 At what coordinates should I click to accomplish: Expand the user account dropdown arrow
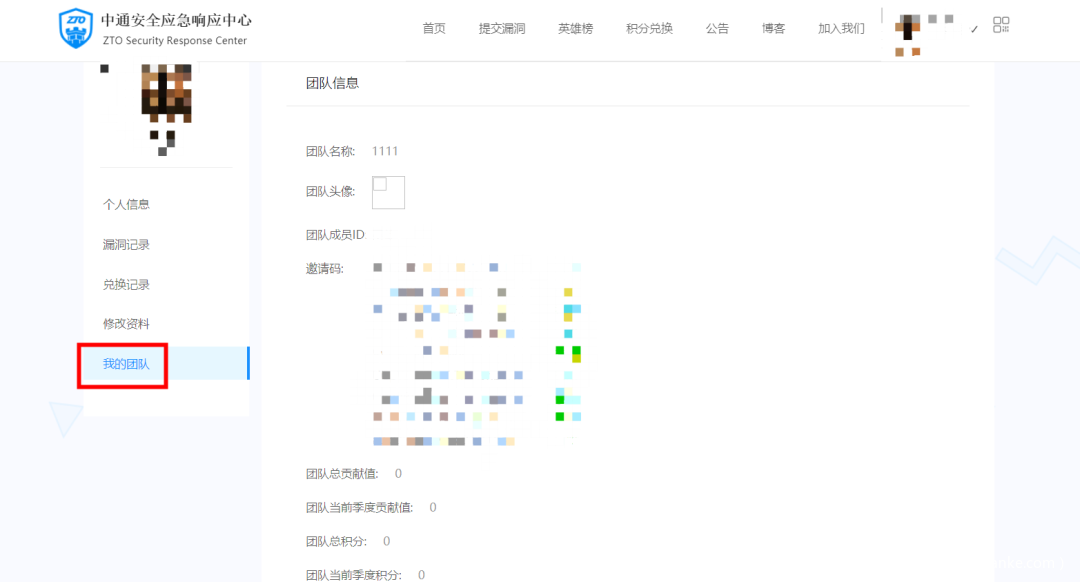[974, 29]
